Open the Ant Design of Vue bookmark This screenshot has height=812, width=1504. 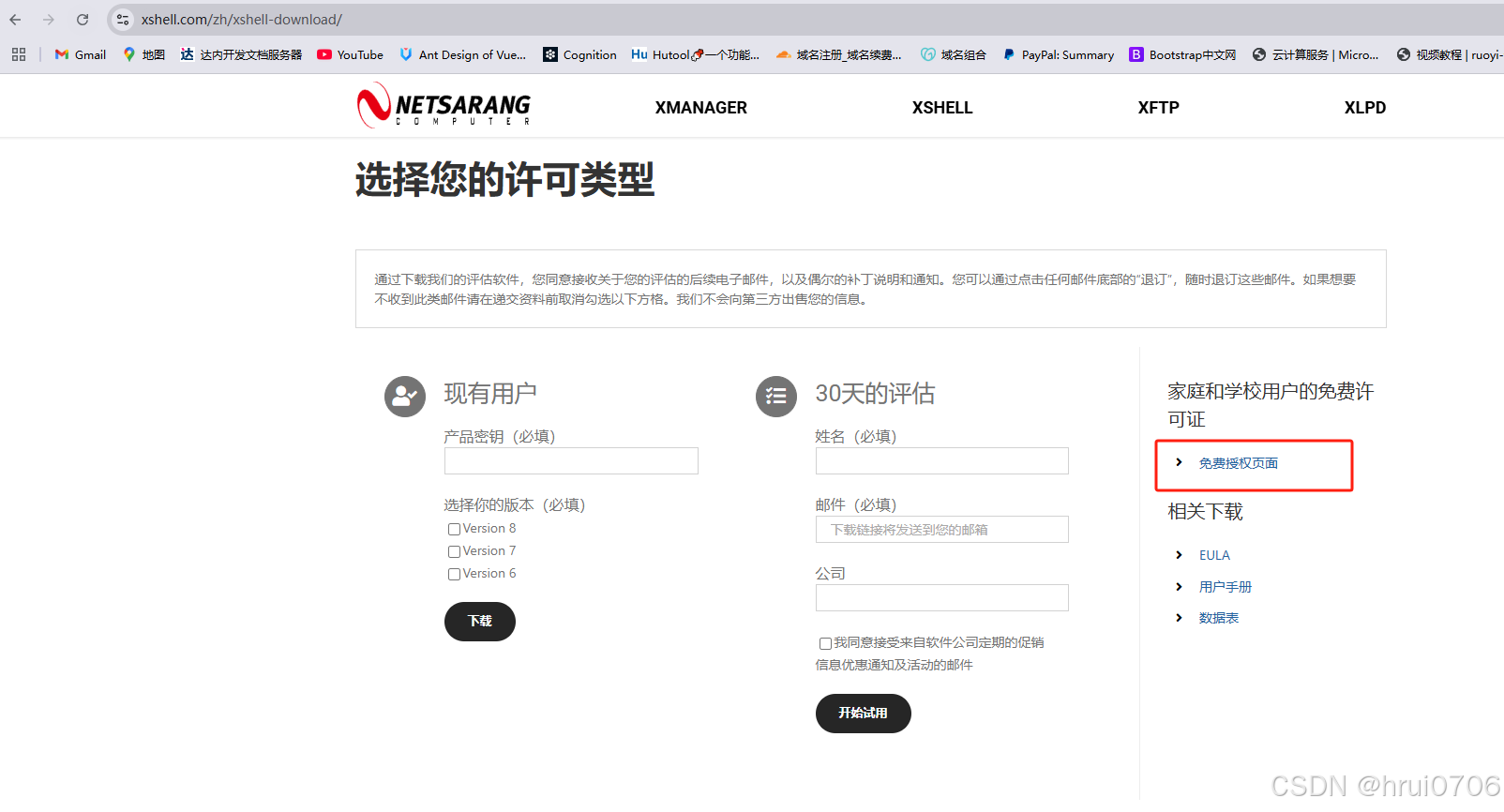pyautogui.click(x=462, y=54)
